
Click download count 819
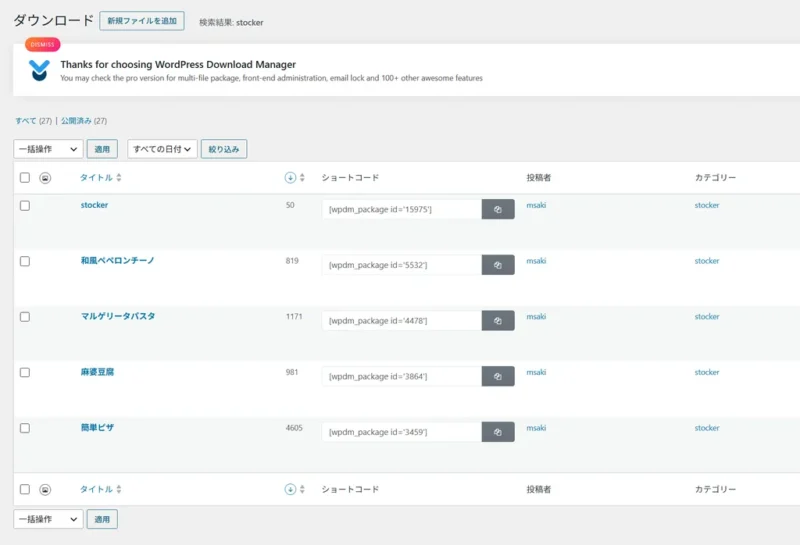click(x=292, y=261)
